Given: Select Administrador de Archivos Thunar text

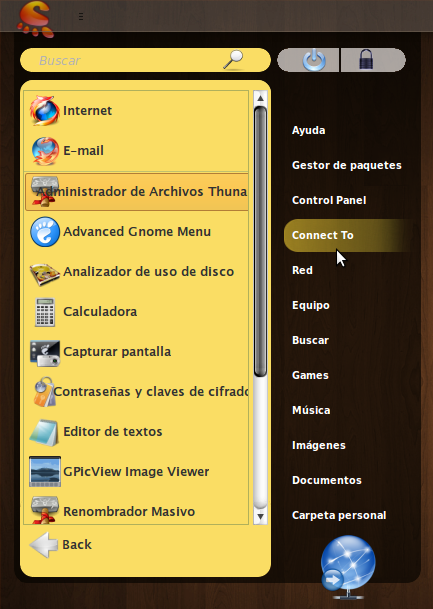Looking at the screenshot, I should point(141,191).
